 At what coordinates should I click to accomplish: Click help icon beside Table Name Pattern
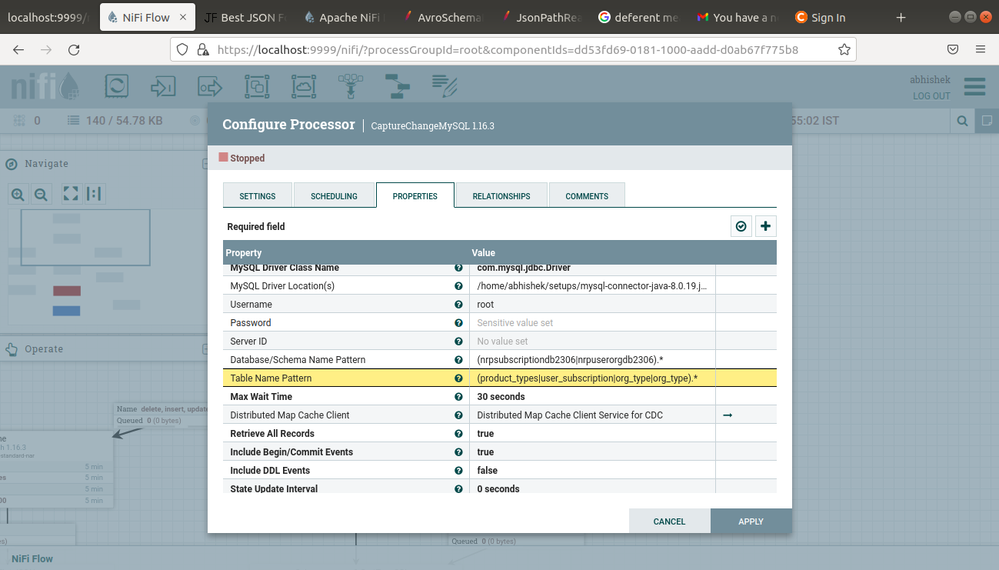[458, 379]
